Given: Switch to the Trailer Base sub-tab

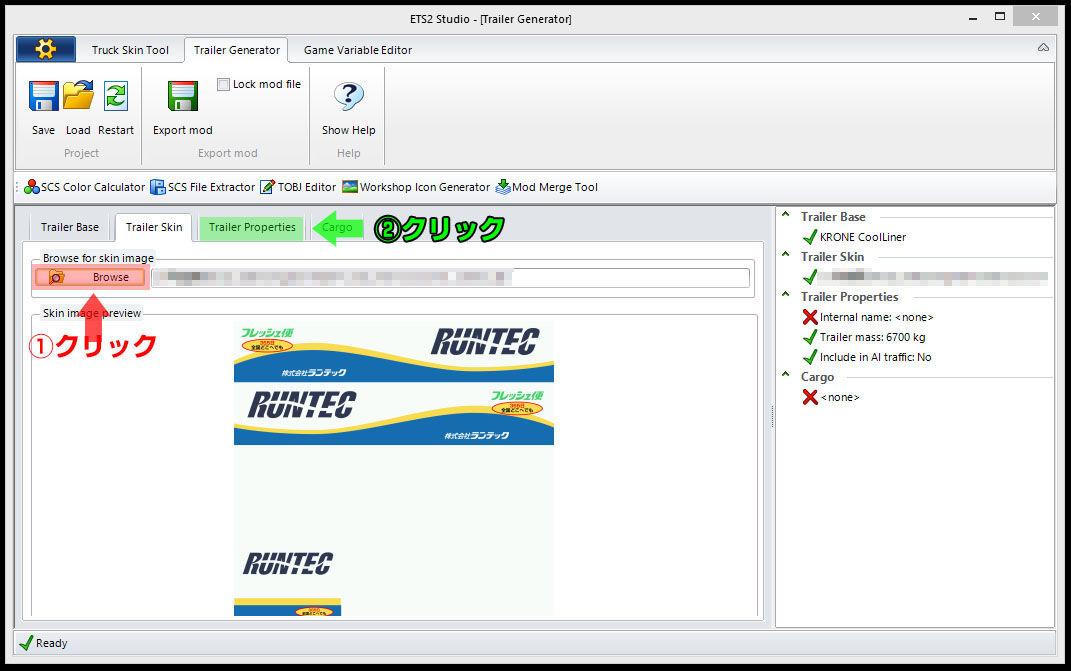Looking at the screenshot, I should click(70, 227).
